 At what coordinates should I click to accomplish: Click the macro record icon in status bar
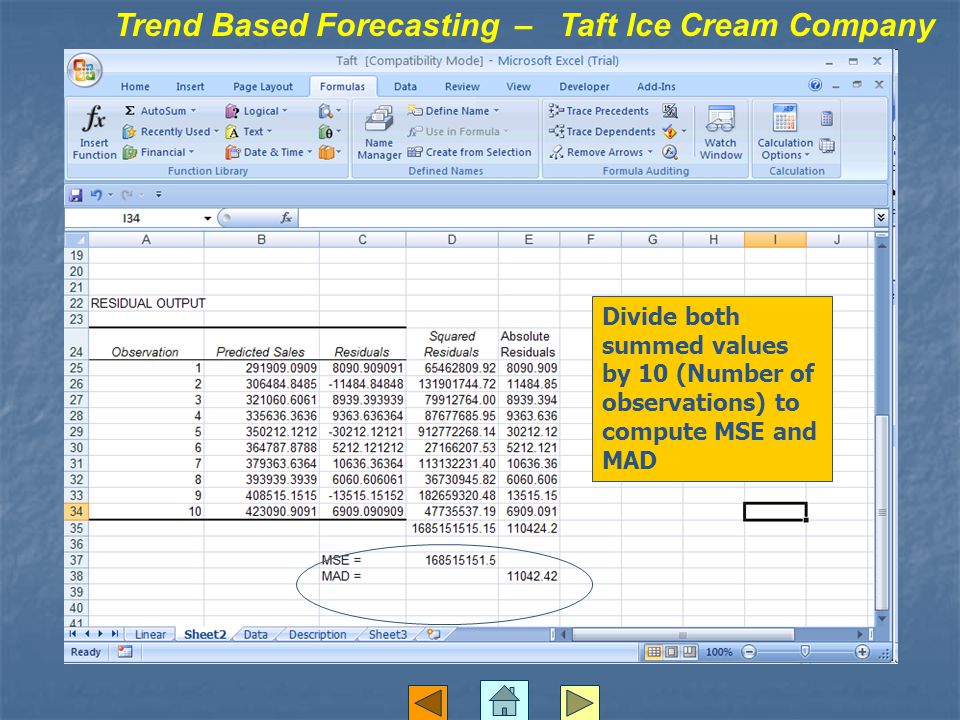pyautogui.click(x=125, y=652)
